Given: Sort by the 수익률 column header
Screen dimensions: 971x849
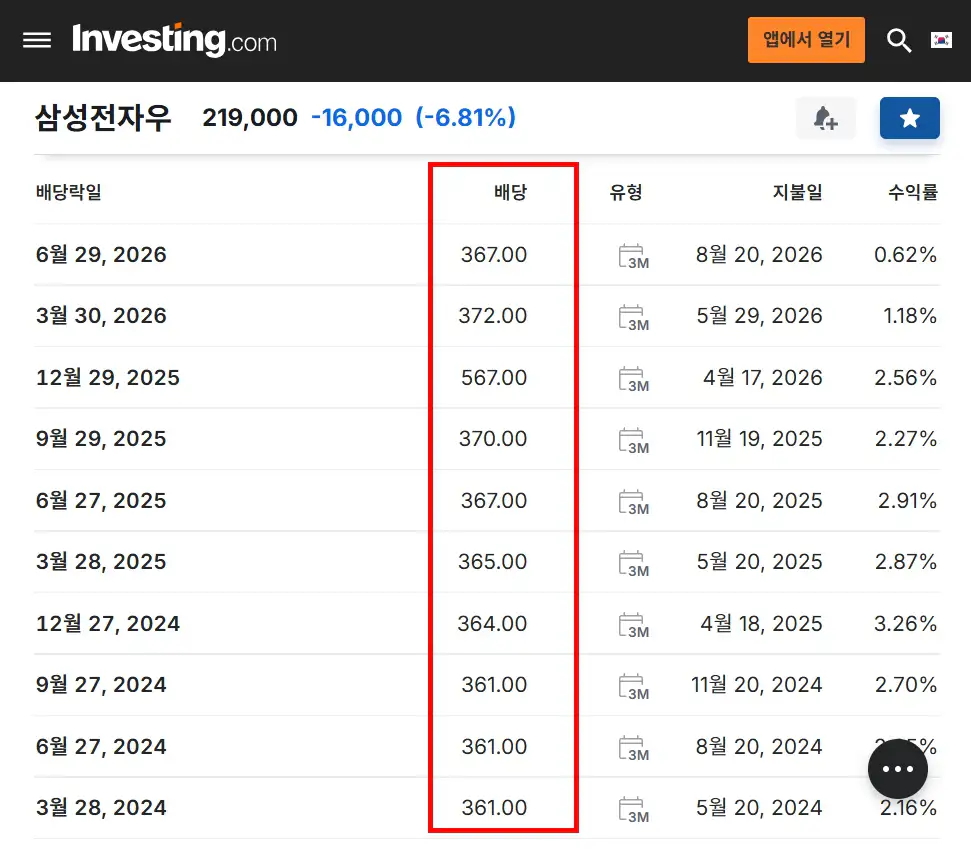Looking at the screenshot, I should 913,192.
